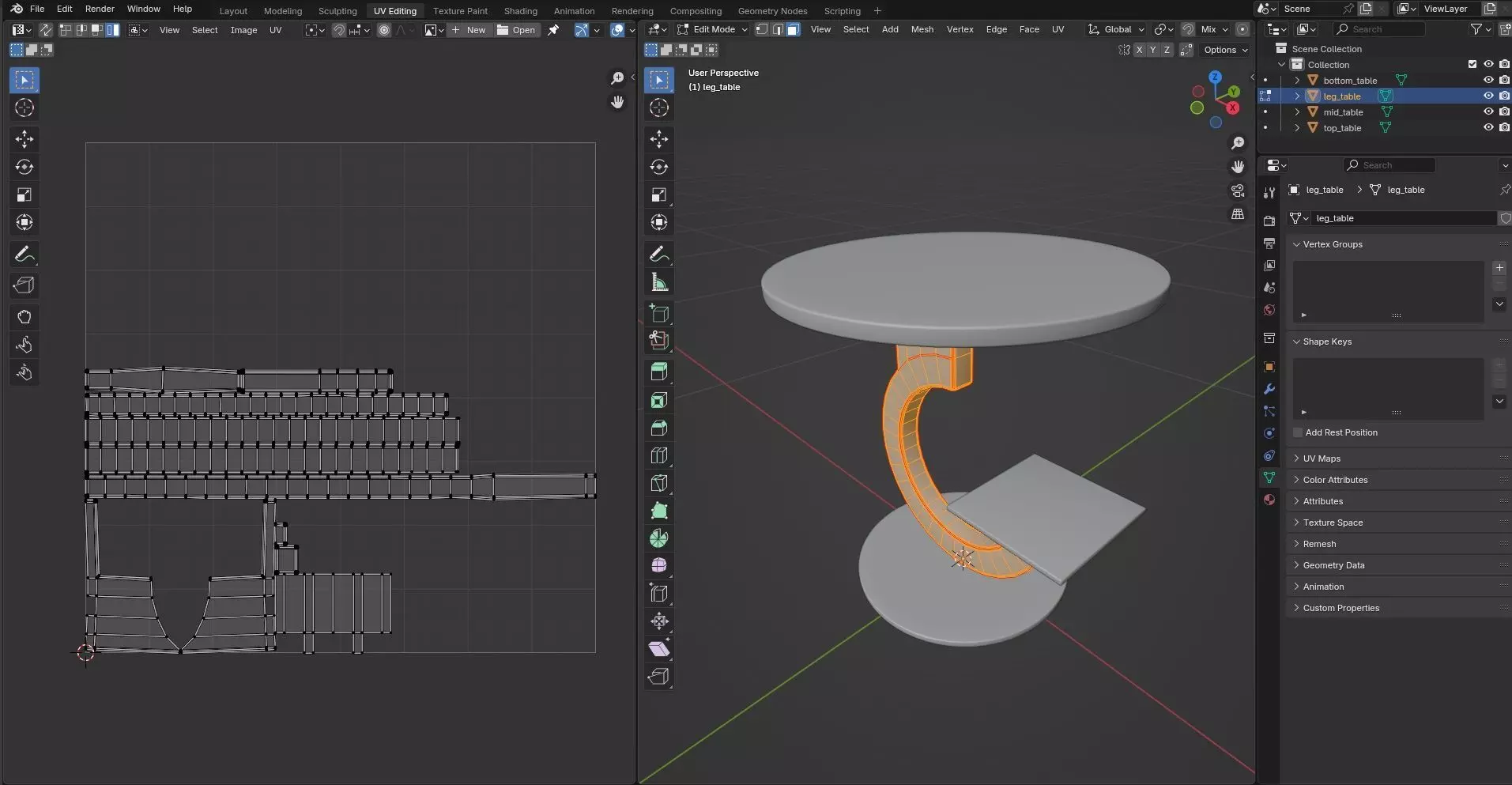Hide mid_table with its eye icon

[x=1488, y=111]
